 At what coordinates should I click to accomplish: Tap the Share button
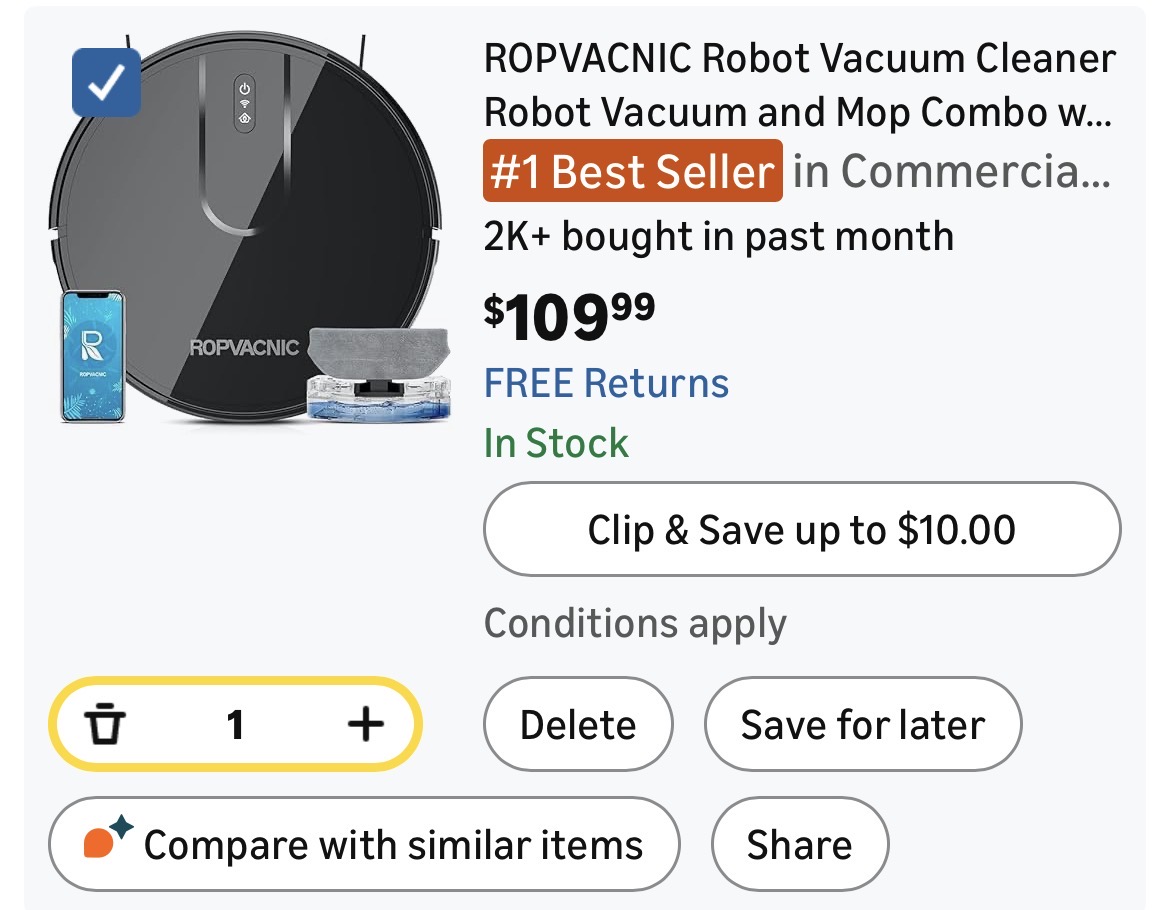coord(799,844)
